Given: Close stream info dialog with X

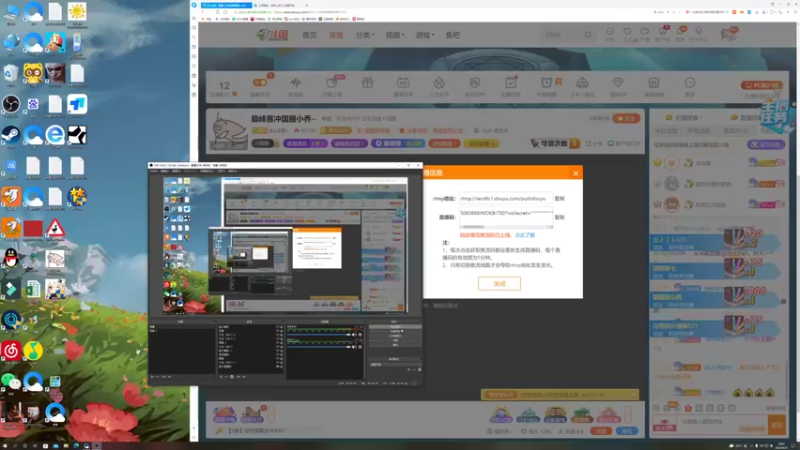Looking at the screenshot, I should (x=576, y=173).
